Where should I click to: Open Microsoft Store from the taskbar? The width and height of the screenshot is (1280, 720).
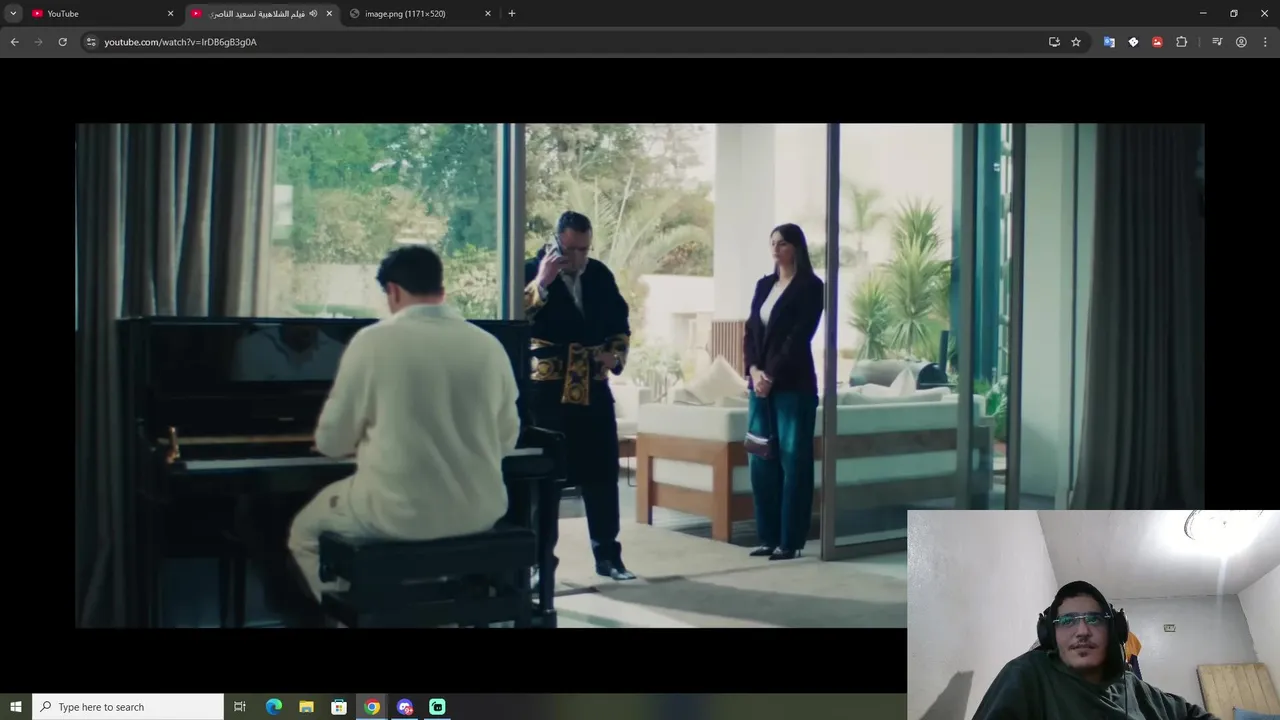point(339,707)
